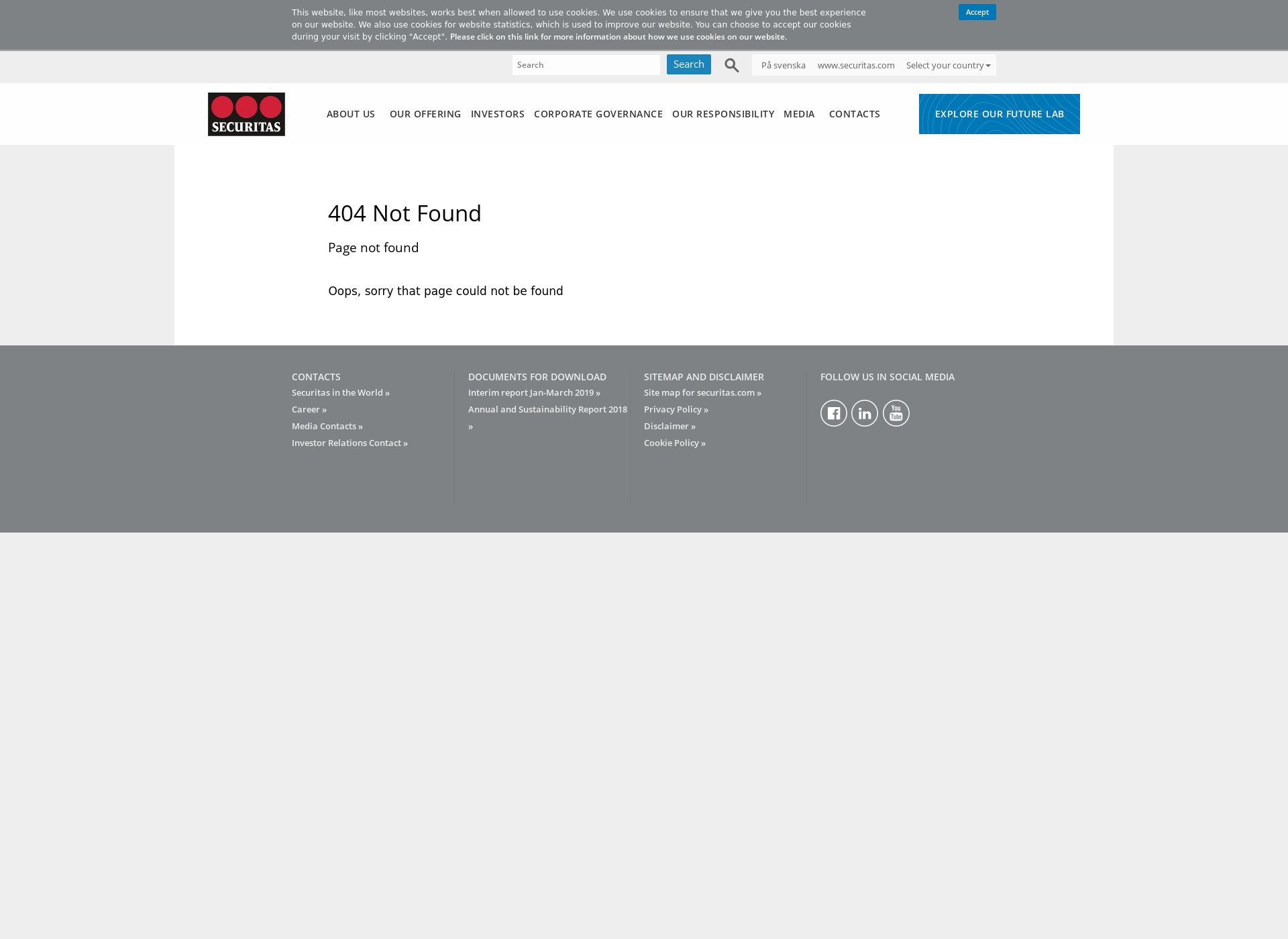Toggle cookie preferences via cookie policy link
1288x939 pixels.
coord(674,443)
